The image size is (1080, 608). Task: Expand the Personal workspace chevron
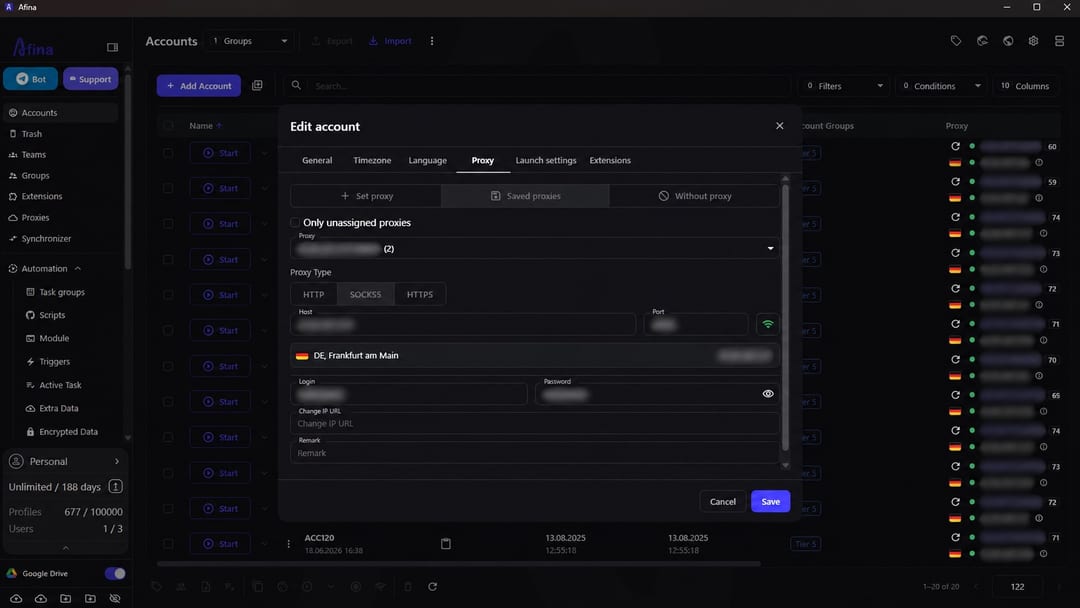pyautogui.click(x=116, y=461)
